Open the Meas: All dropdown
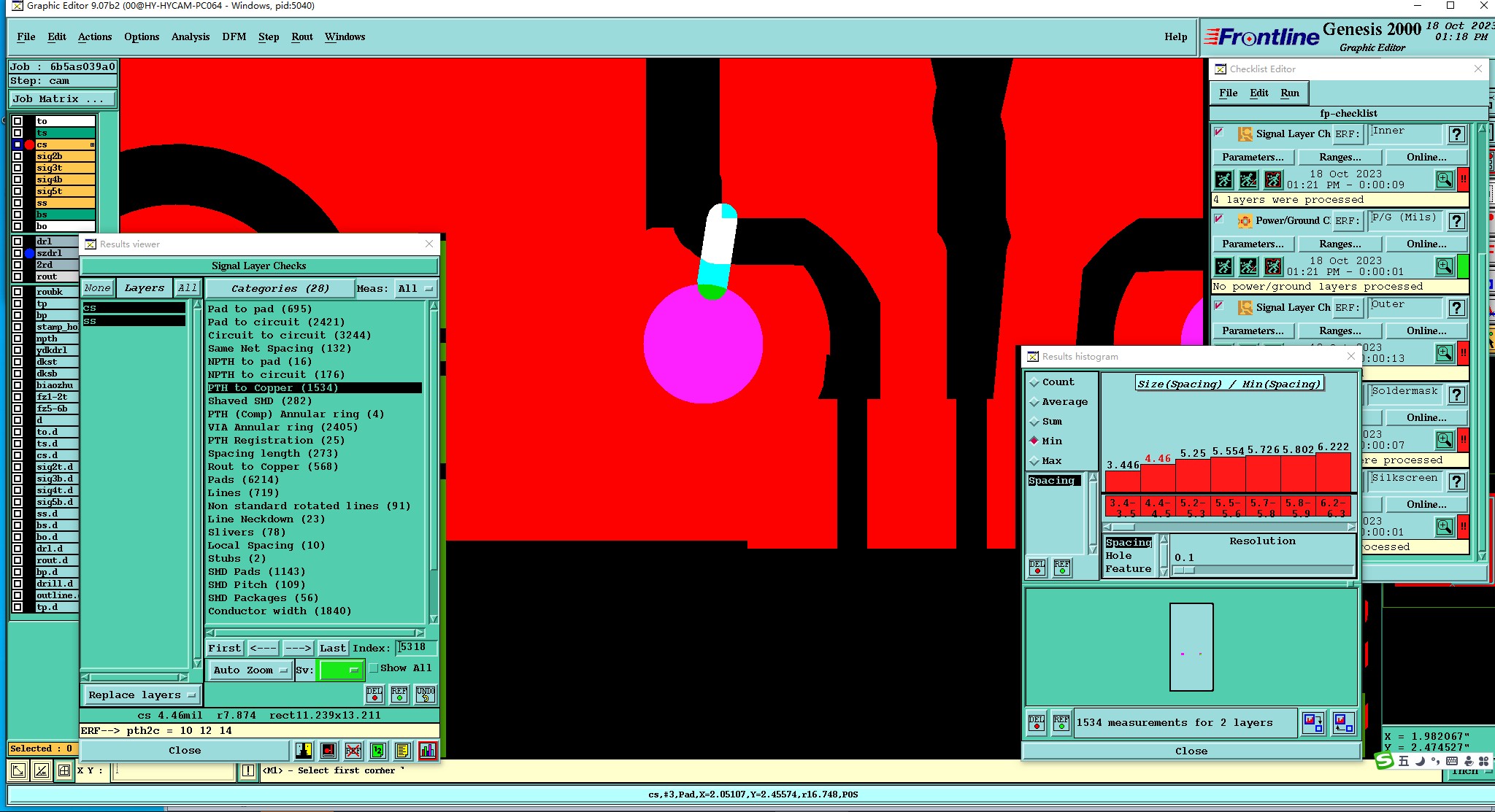The height and width of the screenshot is (812, 1495). click(415, 288)
